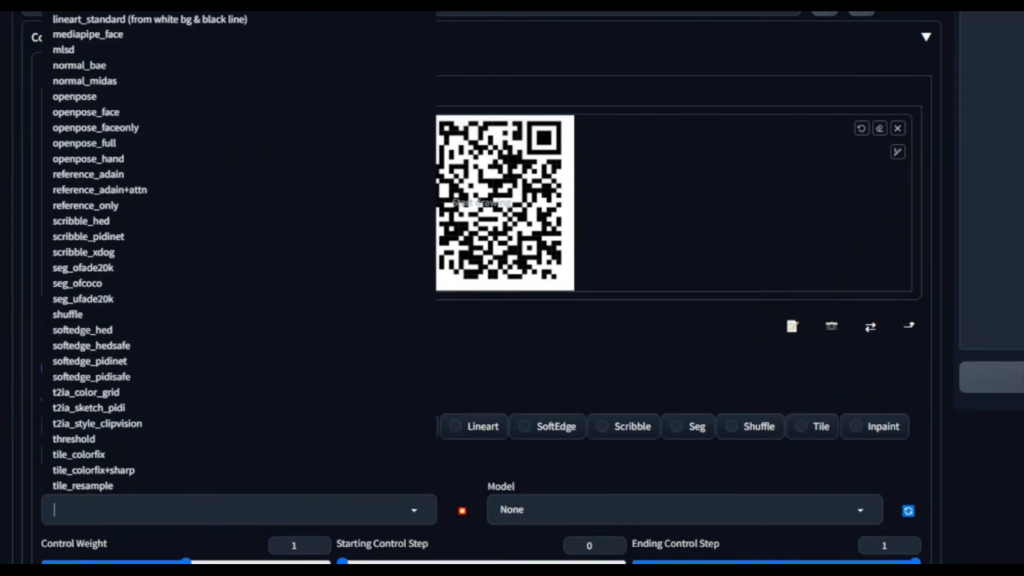The width and height of the screenshot is (1024, 576).
Task: Pick openpose_face from the list
Action: [86, 112]
